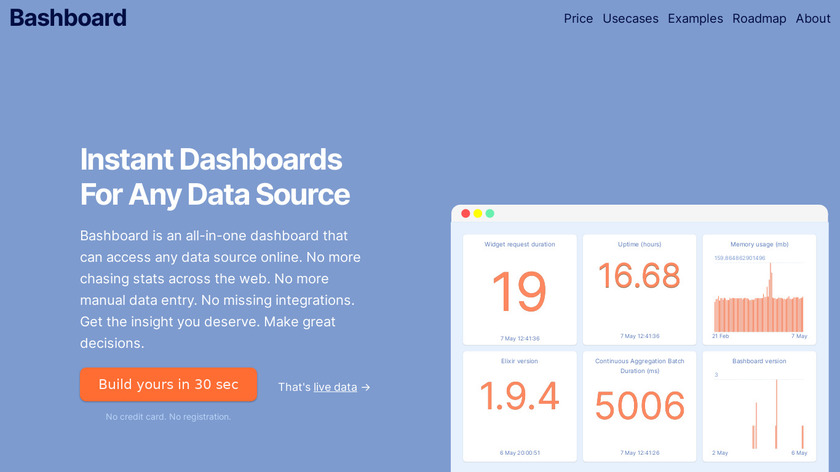Follow the live data link
Image resolution: width=840 pixels, height=472 pixels.
tap(335, 387)
